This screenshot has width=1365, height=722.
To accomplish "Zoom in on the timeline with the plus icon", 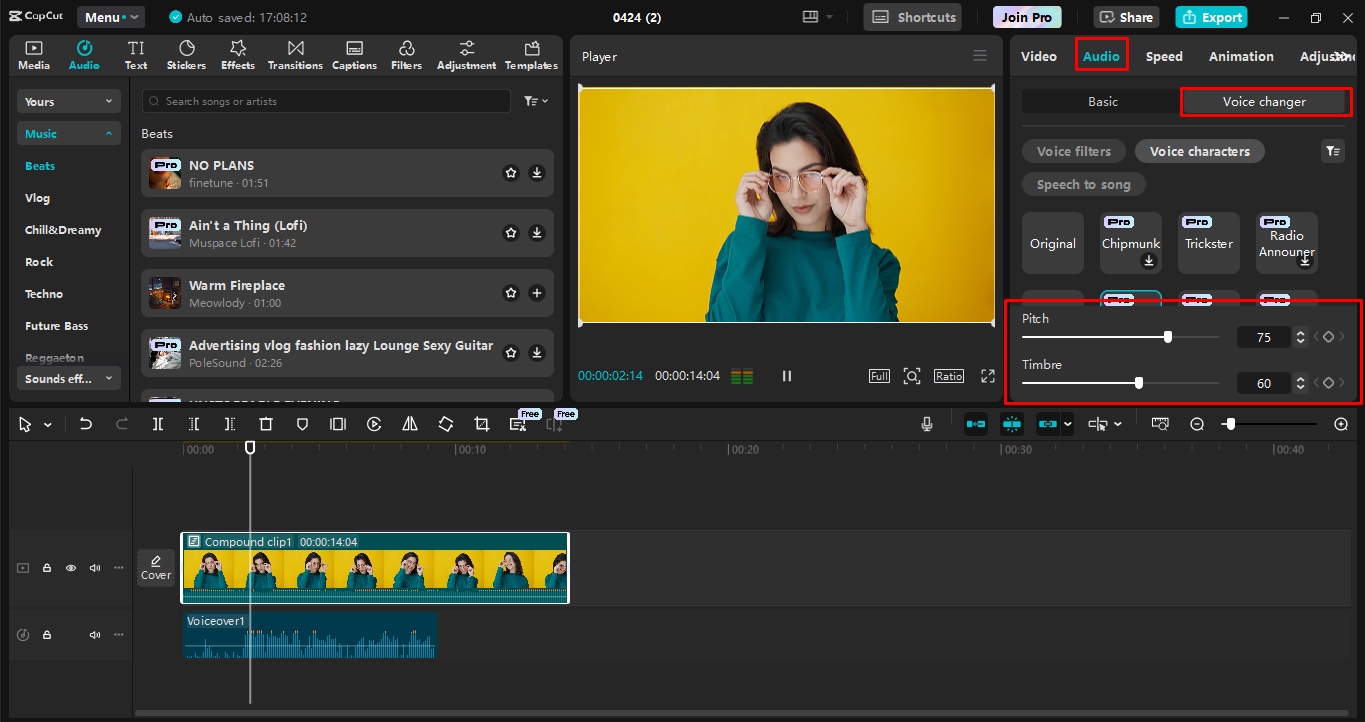I will click(x=1342, y=424).
